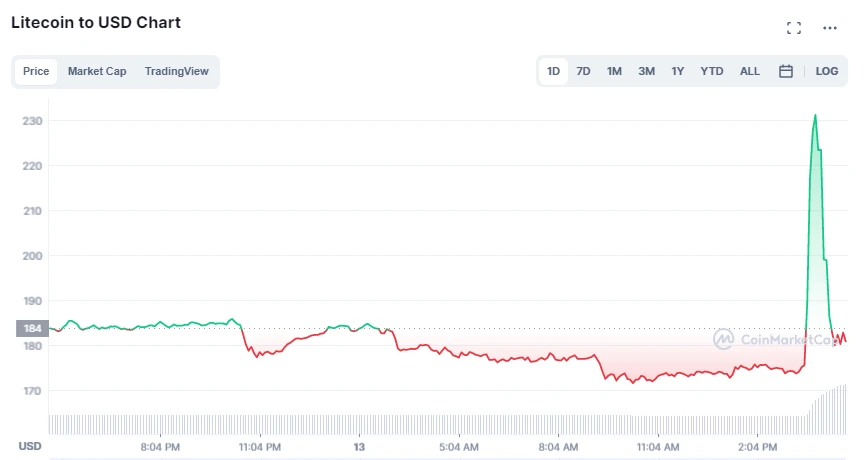Click the 230 price axis label
Screen dimensions: 865x460
click(32, 121)
